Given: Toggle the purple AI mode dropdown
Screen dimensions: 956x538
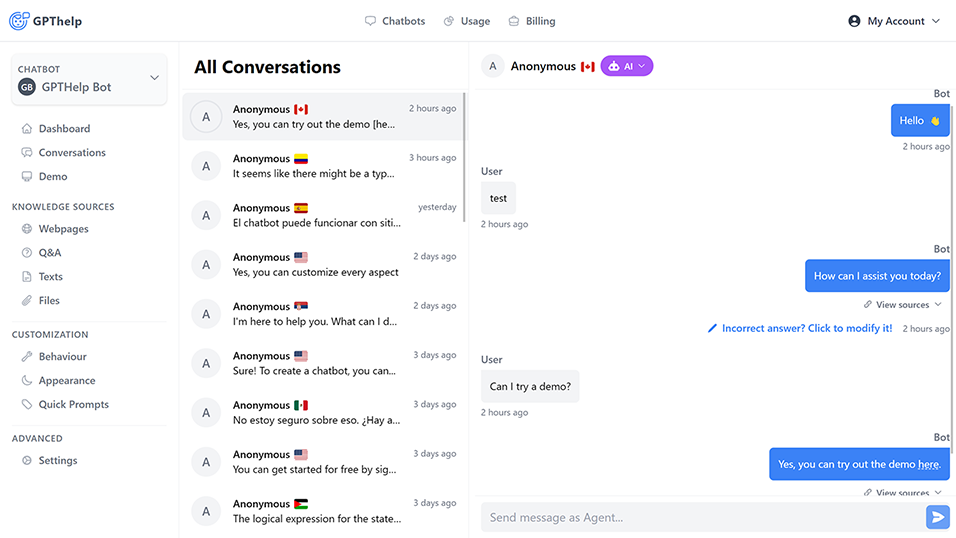Looking at the screenshot, I should [x=627, y=66].
